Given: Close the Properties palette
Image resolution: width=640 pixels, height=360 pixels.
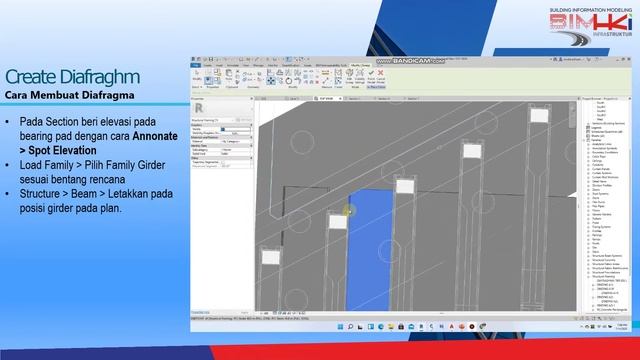Looking at the screenshot, I should [x=251, y=99].
